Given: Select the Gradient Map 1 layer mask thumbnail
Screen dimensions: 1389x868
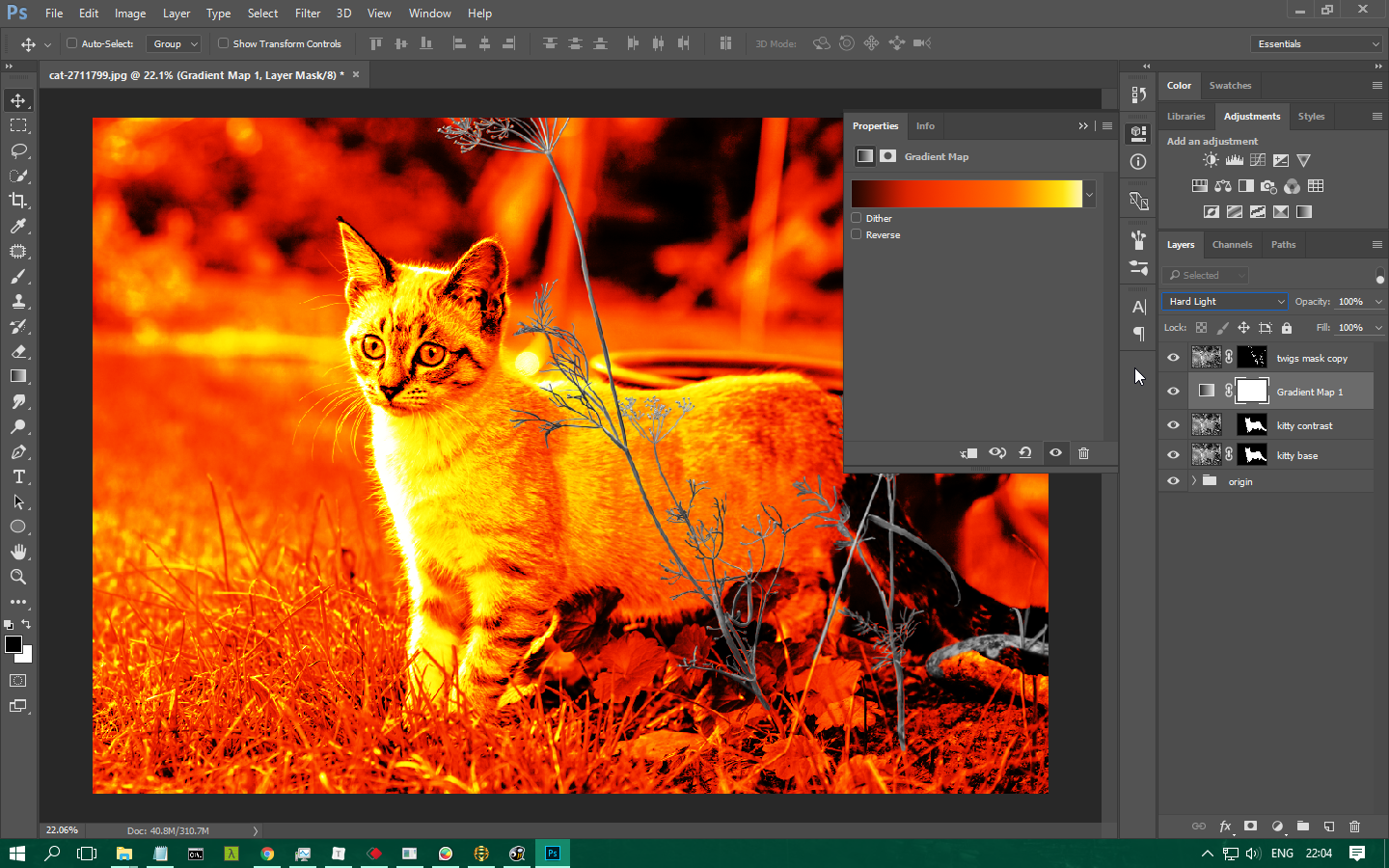Looking at the screenshot, I should [x=1252, y=391].
